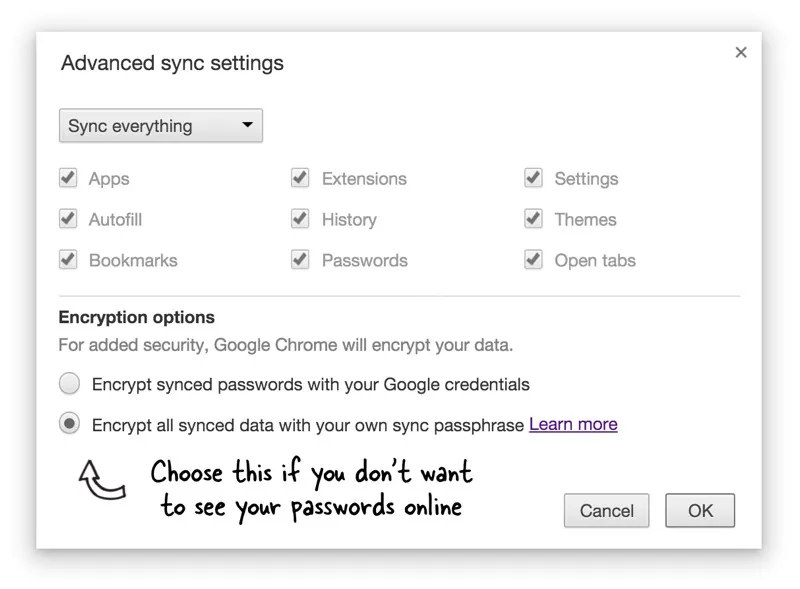Image resolution: width=800 pixels, height=589 pixels.
Task: Dismiss the dialog with Cancel
Action: (x=606, y=510)
